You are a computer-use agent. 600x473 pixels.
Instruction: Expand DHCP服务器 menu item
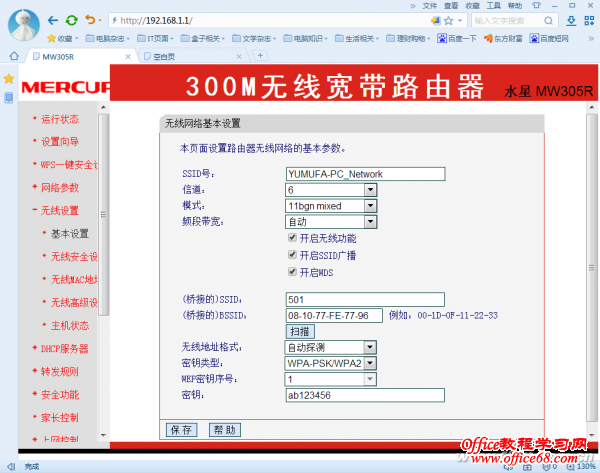click(65, 349)
